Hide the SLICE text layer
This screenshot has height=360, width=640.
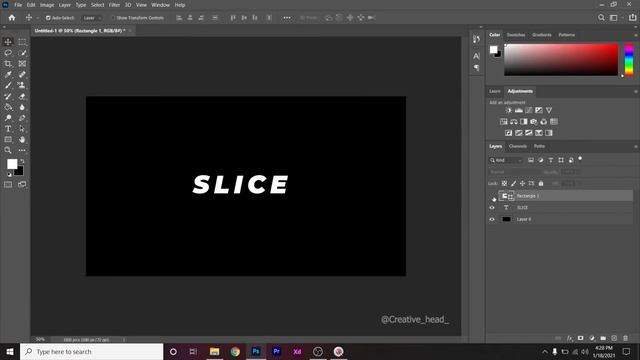(492, 208)
